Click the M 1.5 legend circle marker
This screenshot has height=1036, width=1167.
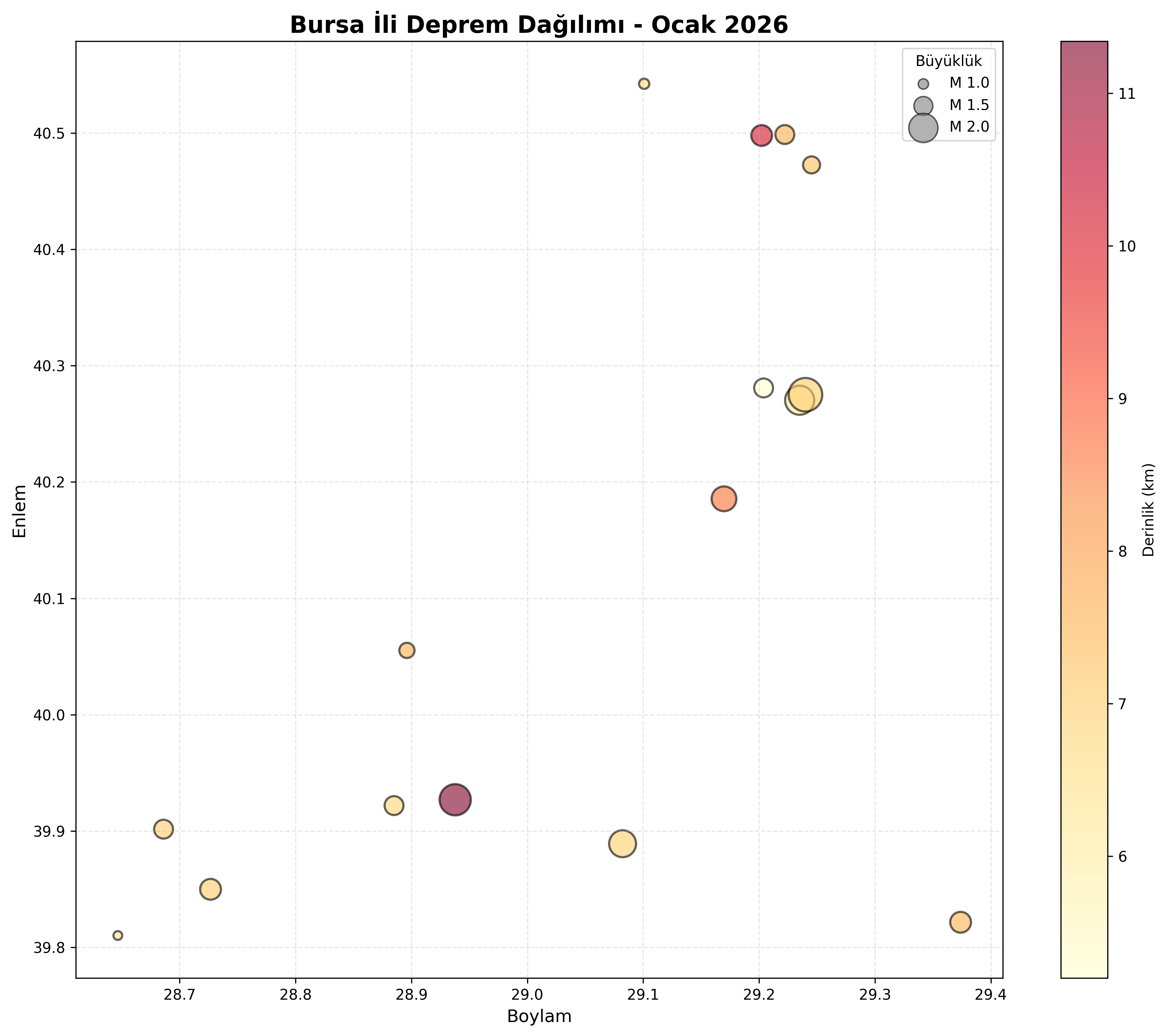tap(923, 105)
